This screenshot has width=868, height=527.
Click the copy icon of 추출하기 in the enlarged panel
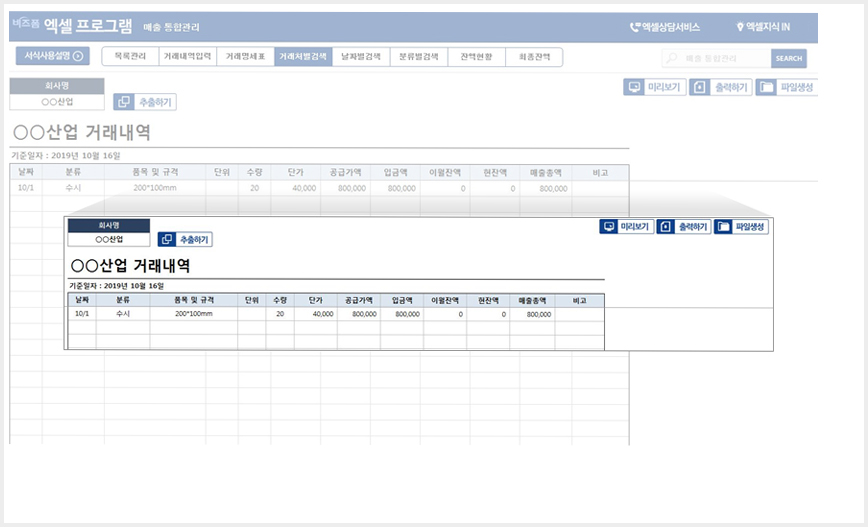click(x=167, y=239)
